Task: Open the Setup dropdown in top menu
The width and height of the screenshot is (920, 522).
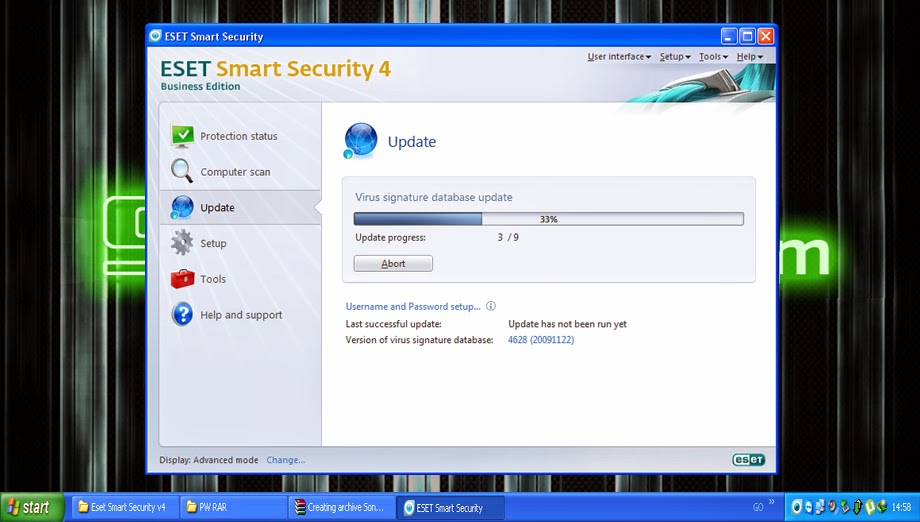Action: coord(675,56)
